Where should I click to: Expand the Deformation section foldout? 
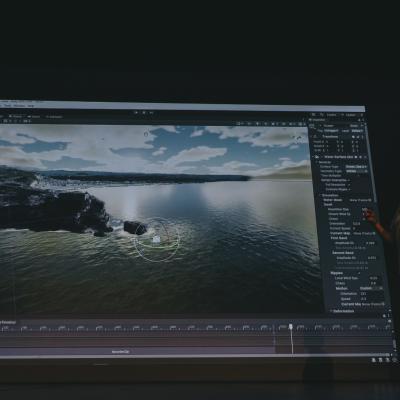click(x=331, y=311)
